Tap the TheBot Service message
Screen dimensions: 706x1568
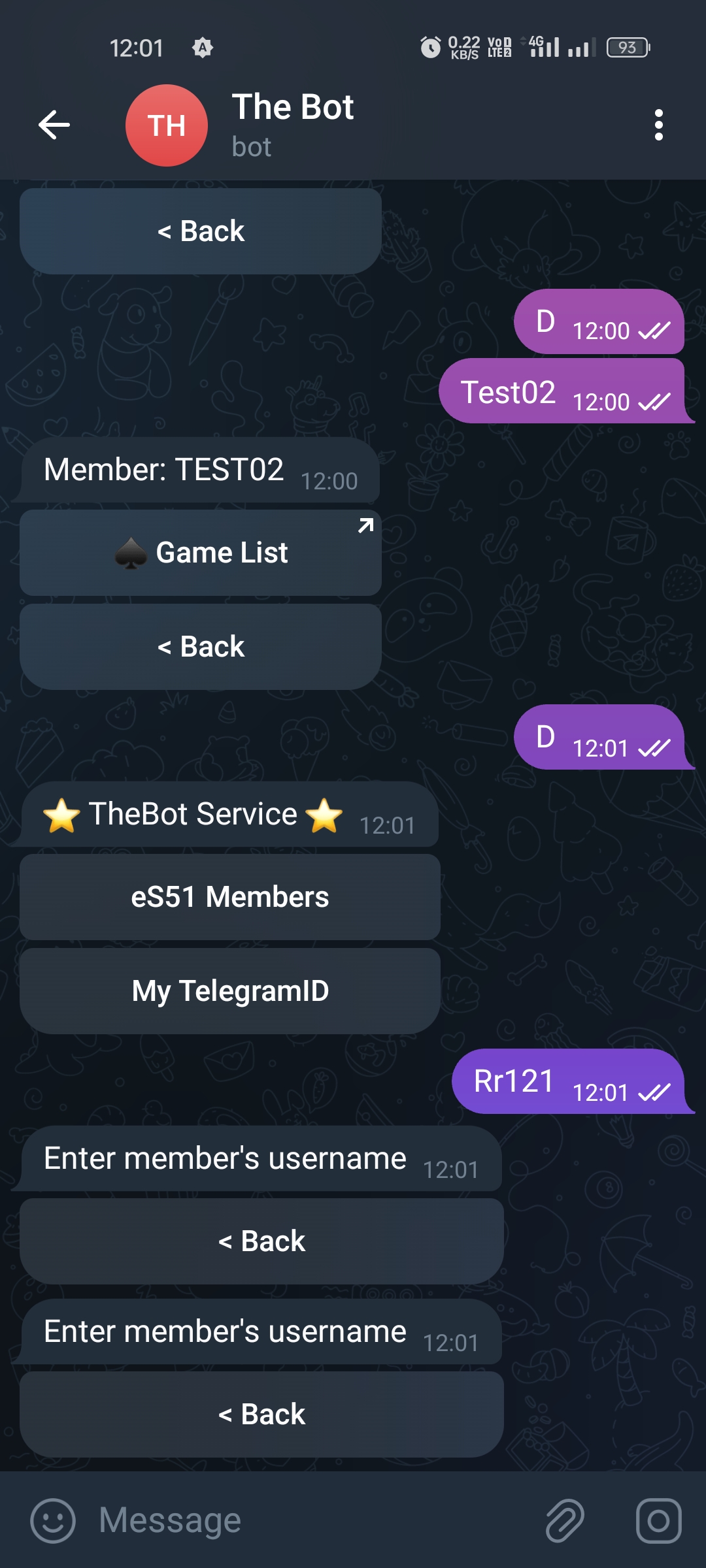coord(229,815)
